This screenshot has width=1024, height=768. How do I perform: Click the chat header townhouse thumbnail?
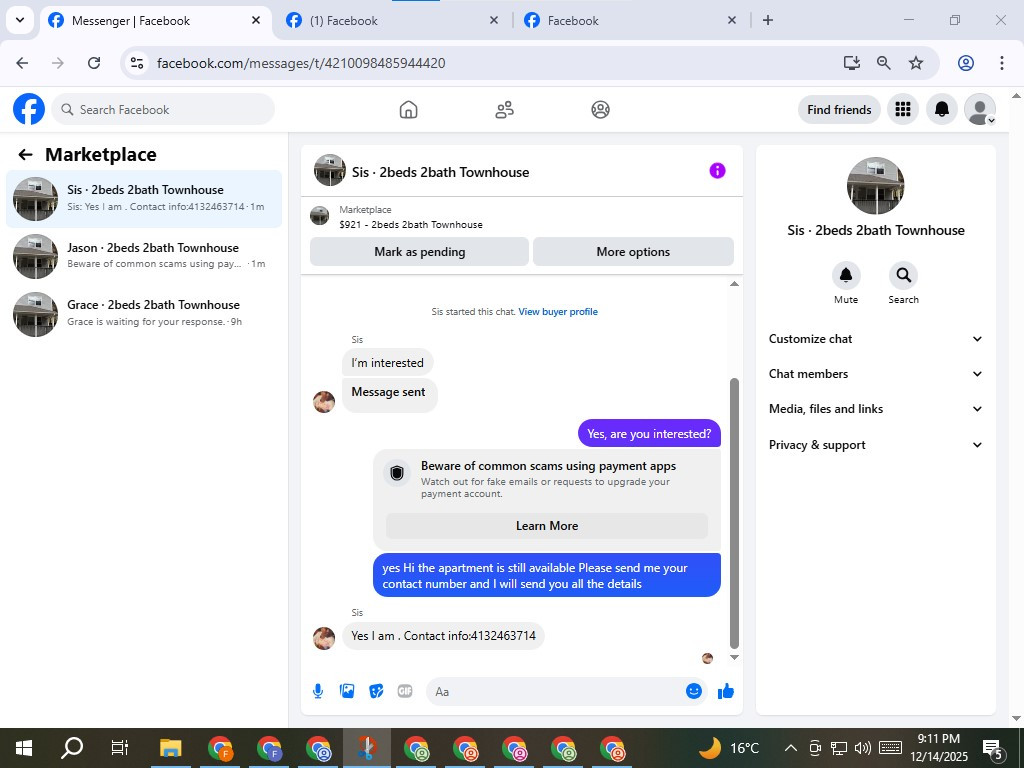(x=330, y=170)
